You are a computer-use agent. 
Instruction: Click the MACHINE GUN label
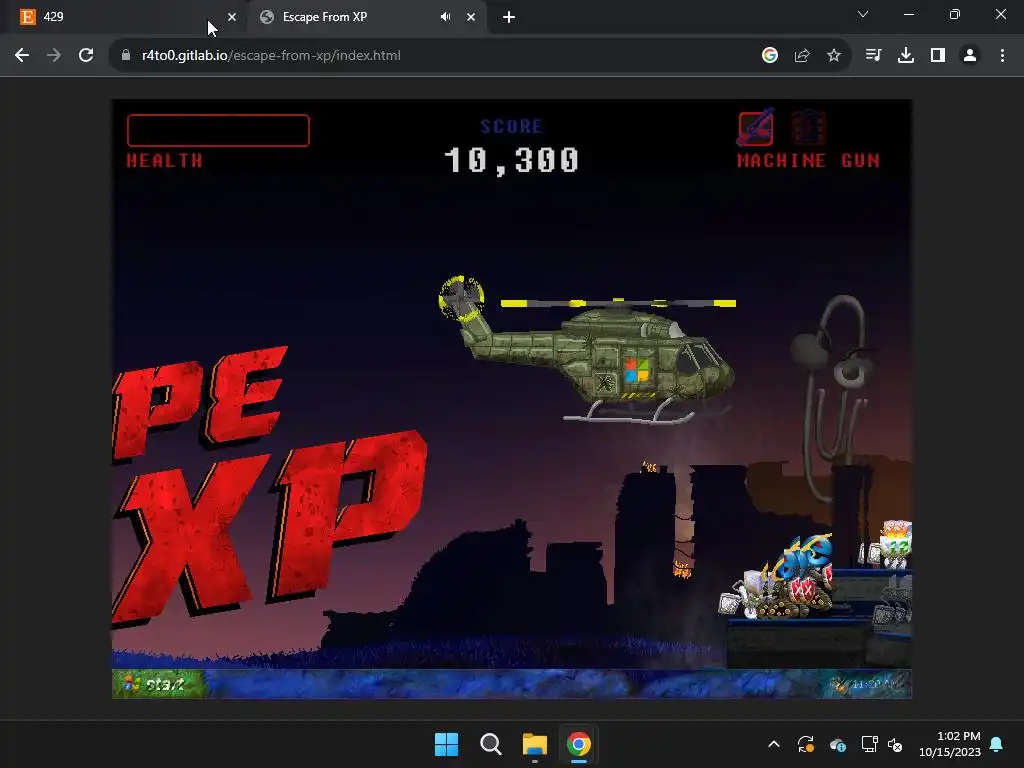tap(808, 161)
